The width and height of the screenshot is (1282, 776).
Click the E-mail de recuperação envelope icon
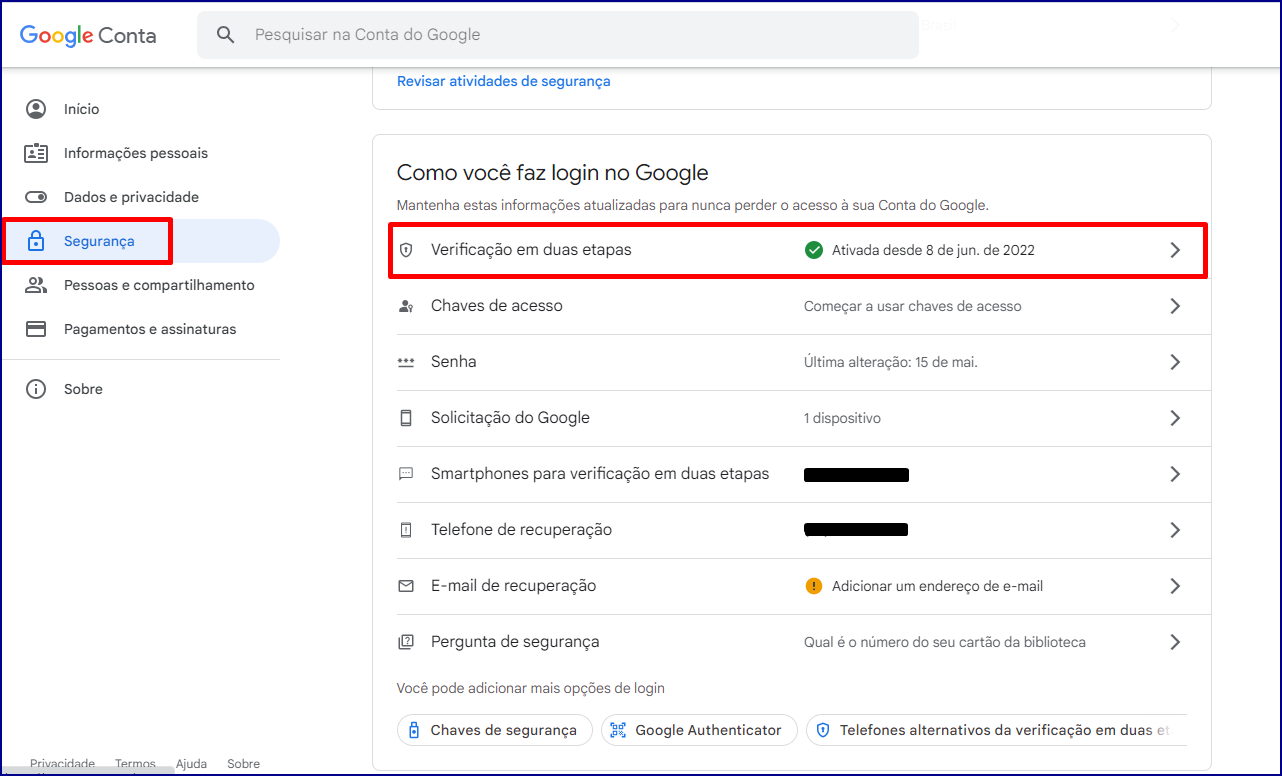click(x=406, y=586)
